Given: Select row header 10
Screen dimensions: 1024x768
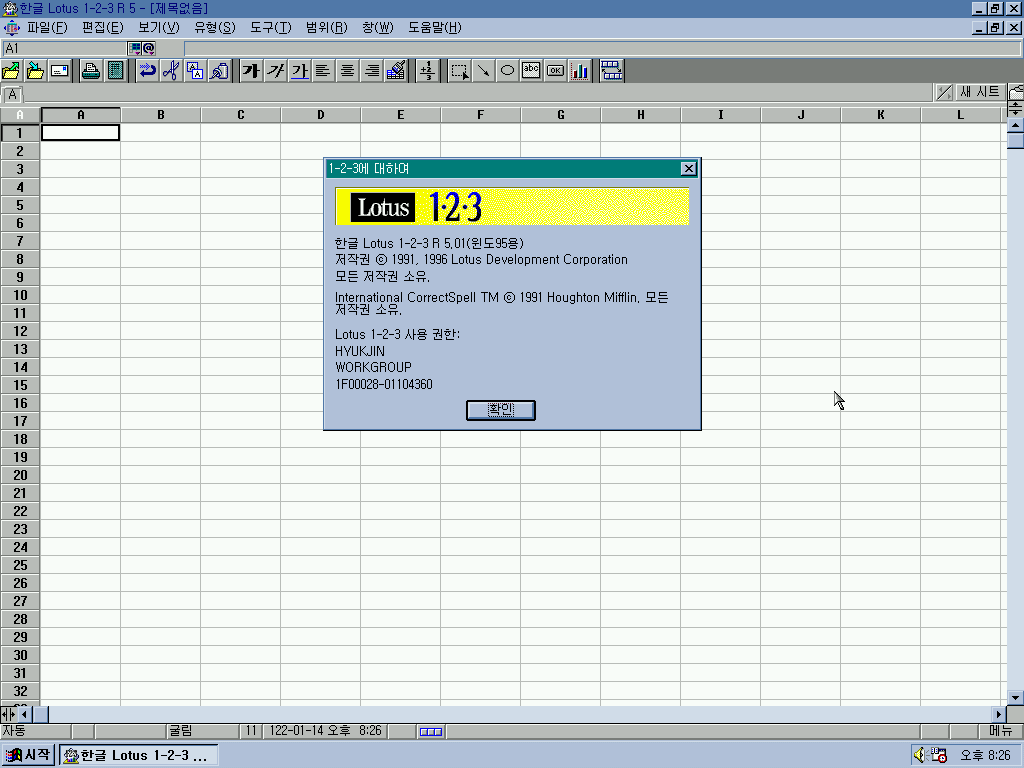Looking at the screenshot, I should click(20, 295).
